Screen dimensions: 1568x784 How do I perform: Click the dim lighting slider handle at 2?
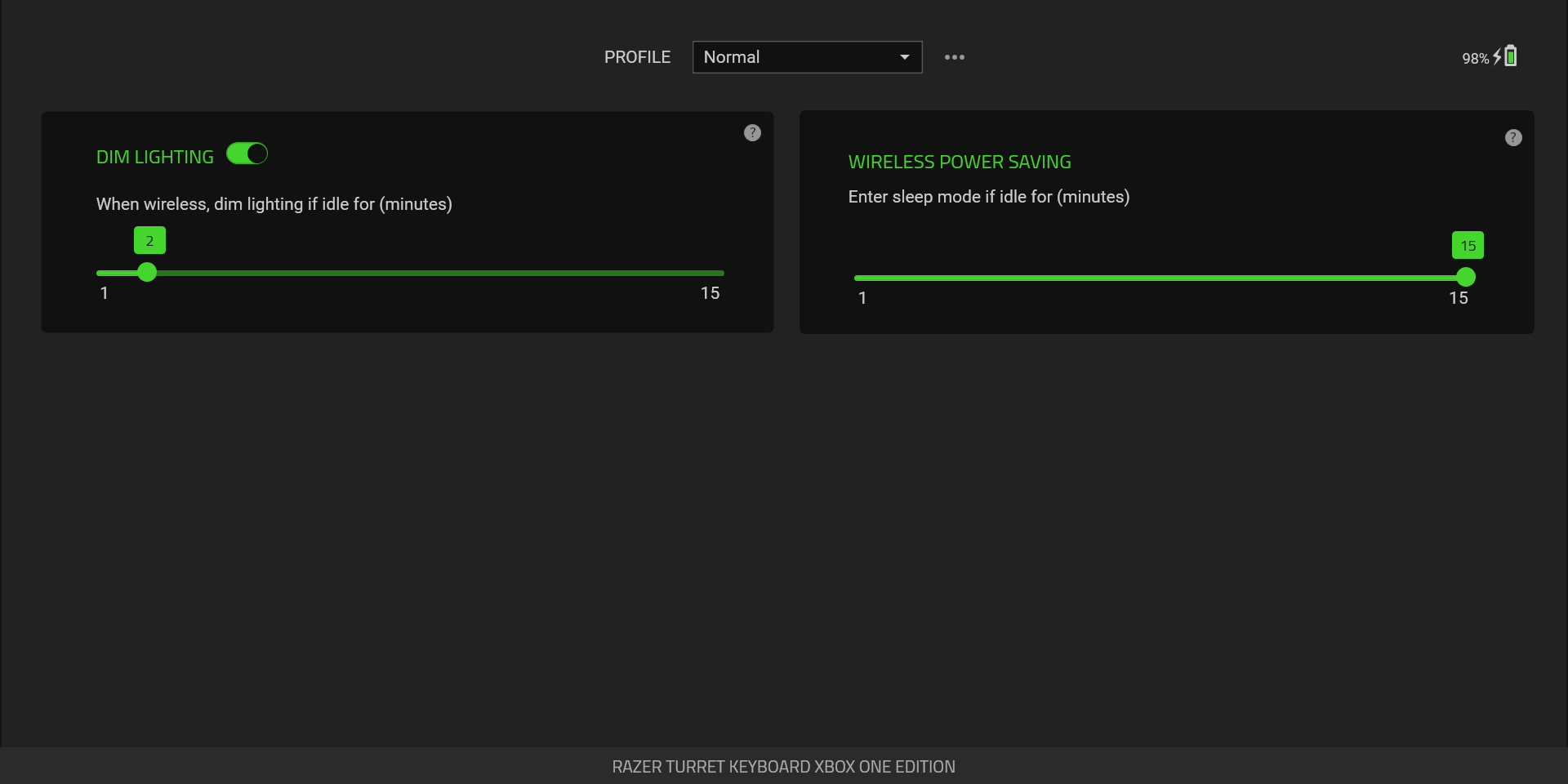pyautogui.click(x=147, y=273)
